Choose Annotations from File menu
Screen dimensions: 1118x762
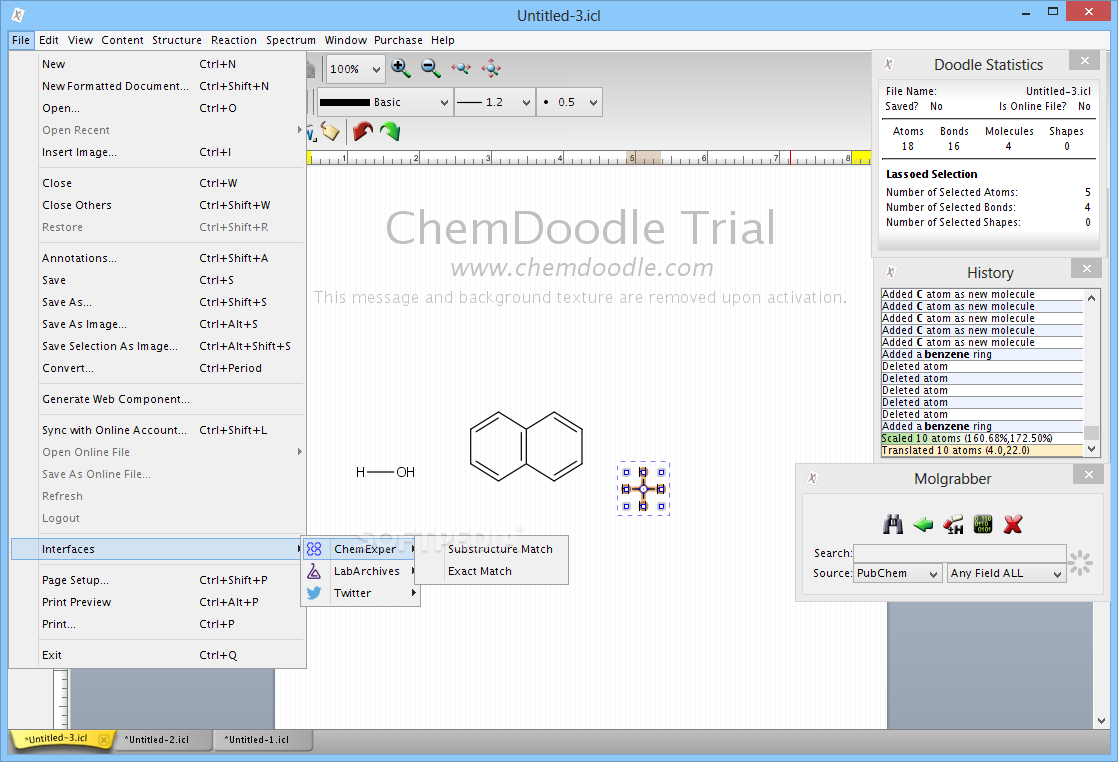[x=158, y=258]
